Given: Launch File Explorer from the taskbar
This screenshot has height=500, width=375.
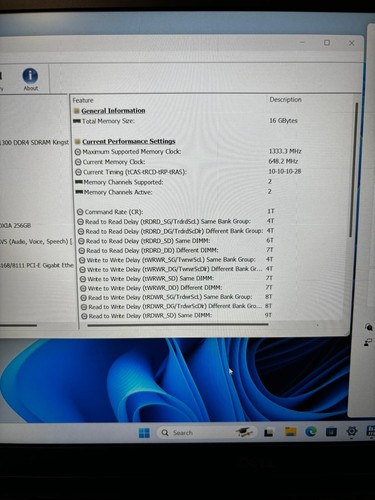Looking at the screenshot, I should click(x=290, y=432).
